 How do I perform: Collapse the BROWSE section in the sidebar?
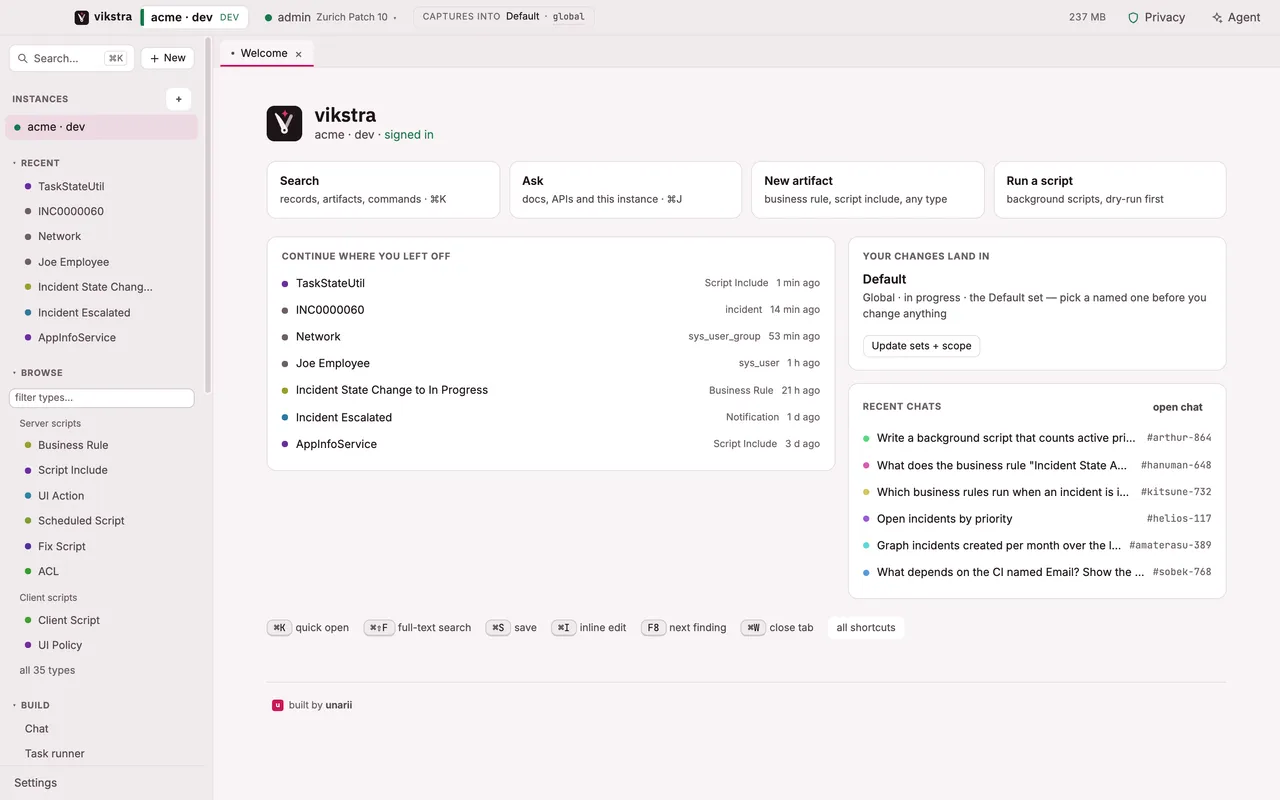[37, 373]
